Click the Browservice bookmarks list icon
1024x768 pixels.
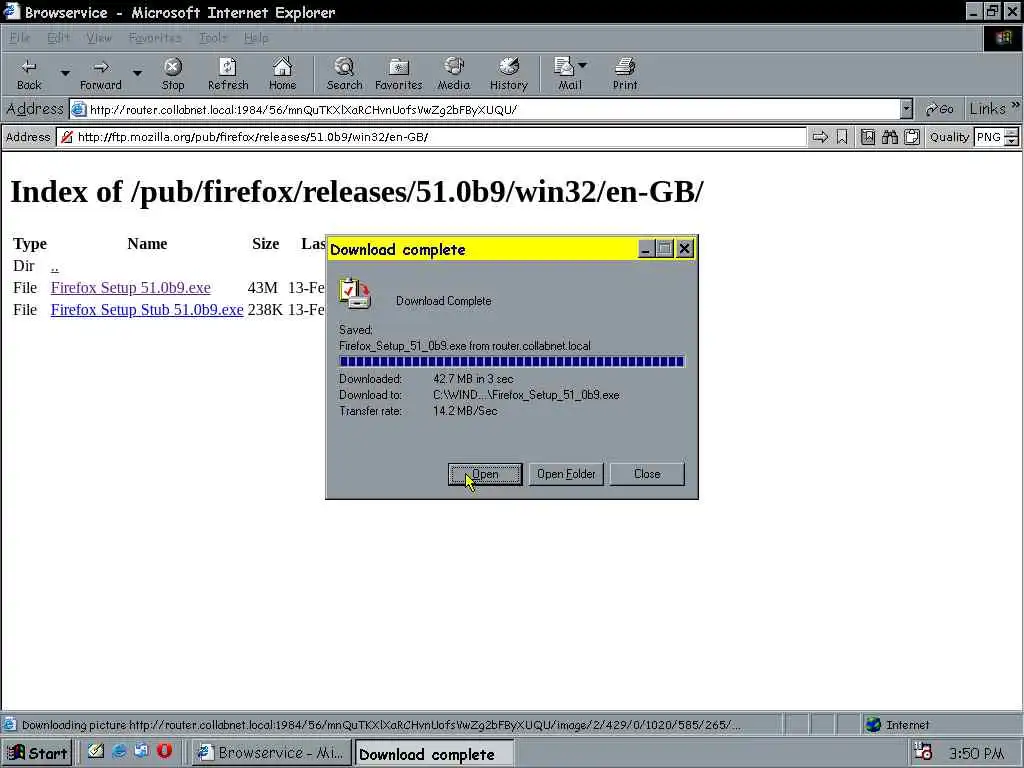click(x=868, y=137)
